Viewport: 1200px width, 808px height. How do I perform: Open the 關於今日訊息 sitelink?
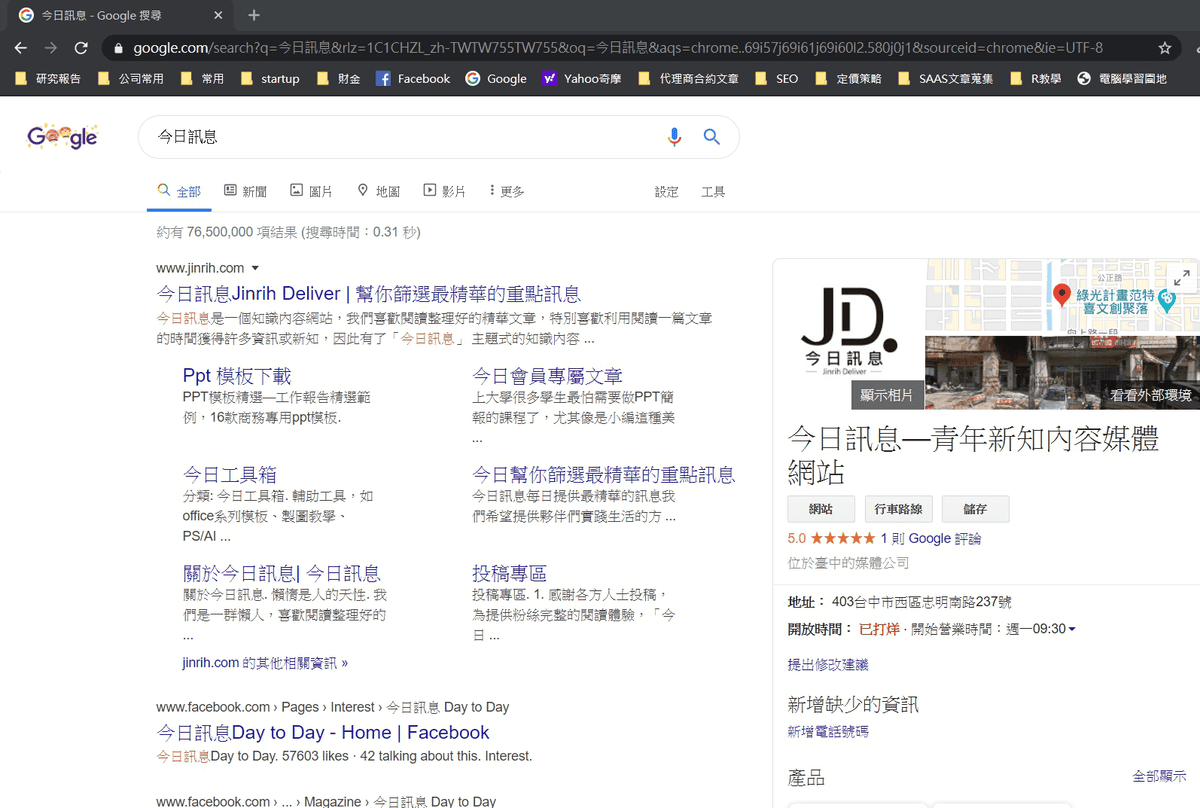[x=282, y=573]
